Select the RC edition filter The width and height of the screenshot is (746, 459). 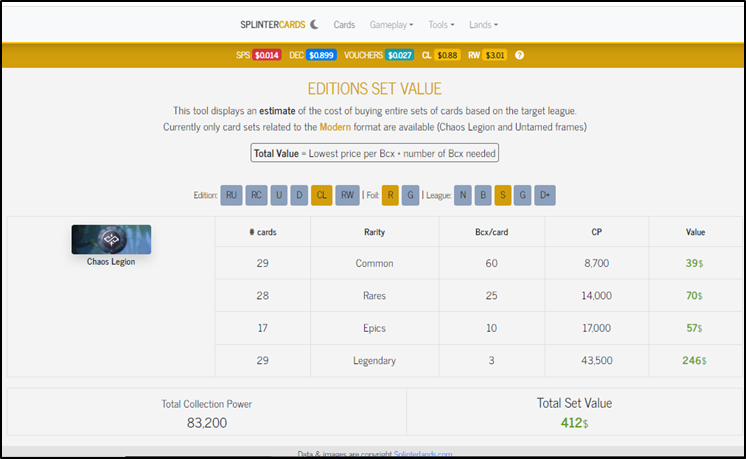coord(256,195)
